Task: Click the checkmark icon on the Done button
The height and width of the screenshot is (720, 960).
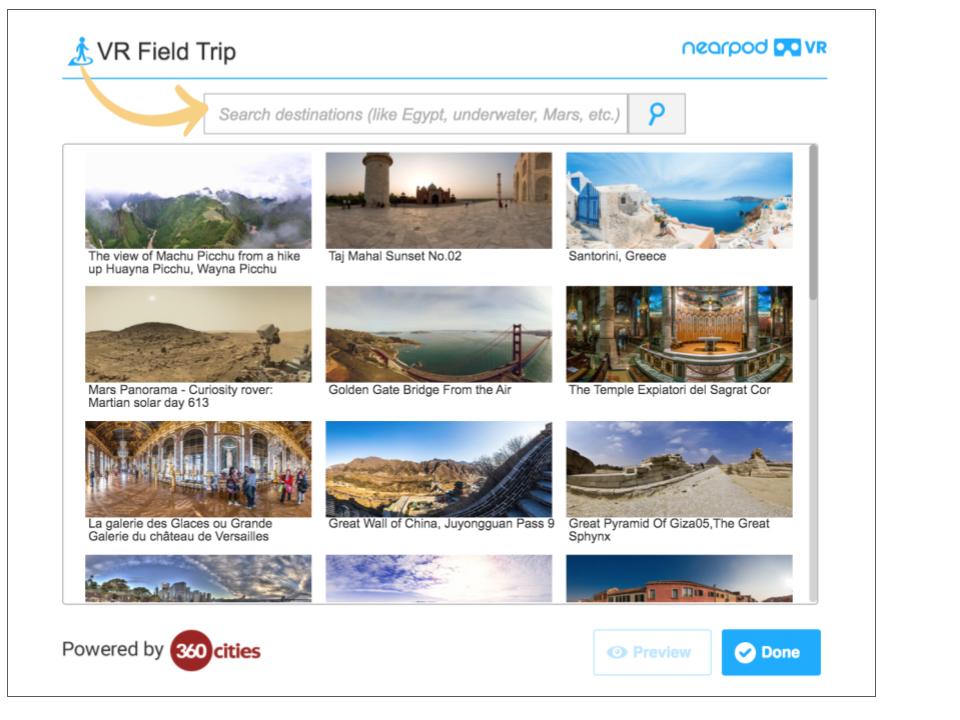Action: click(745, 653)
